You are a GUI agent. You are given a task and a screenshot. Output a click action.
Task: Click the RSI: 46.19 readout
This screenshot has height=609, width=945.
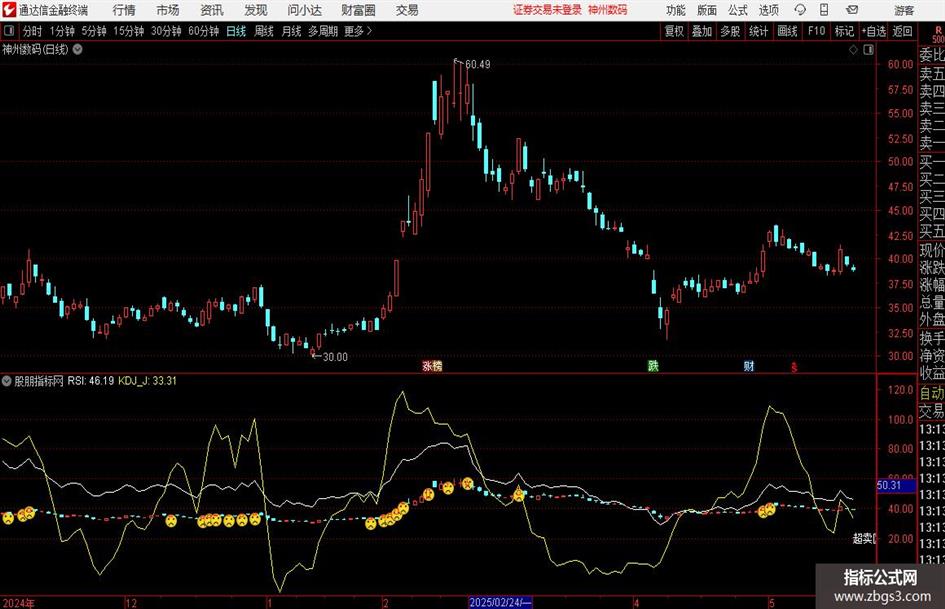90,381
